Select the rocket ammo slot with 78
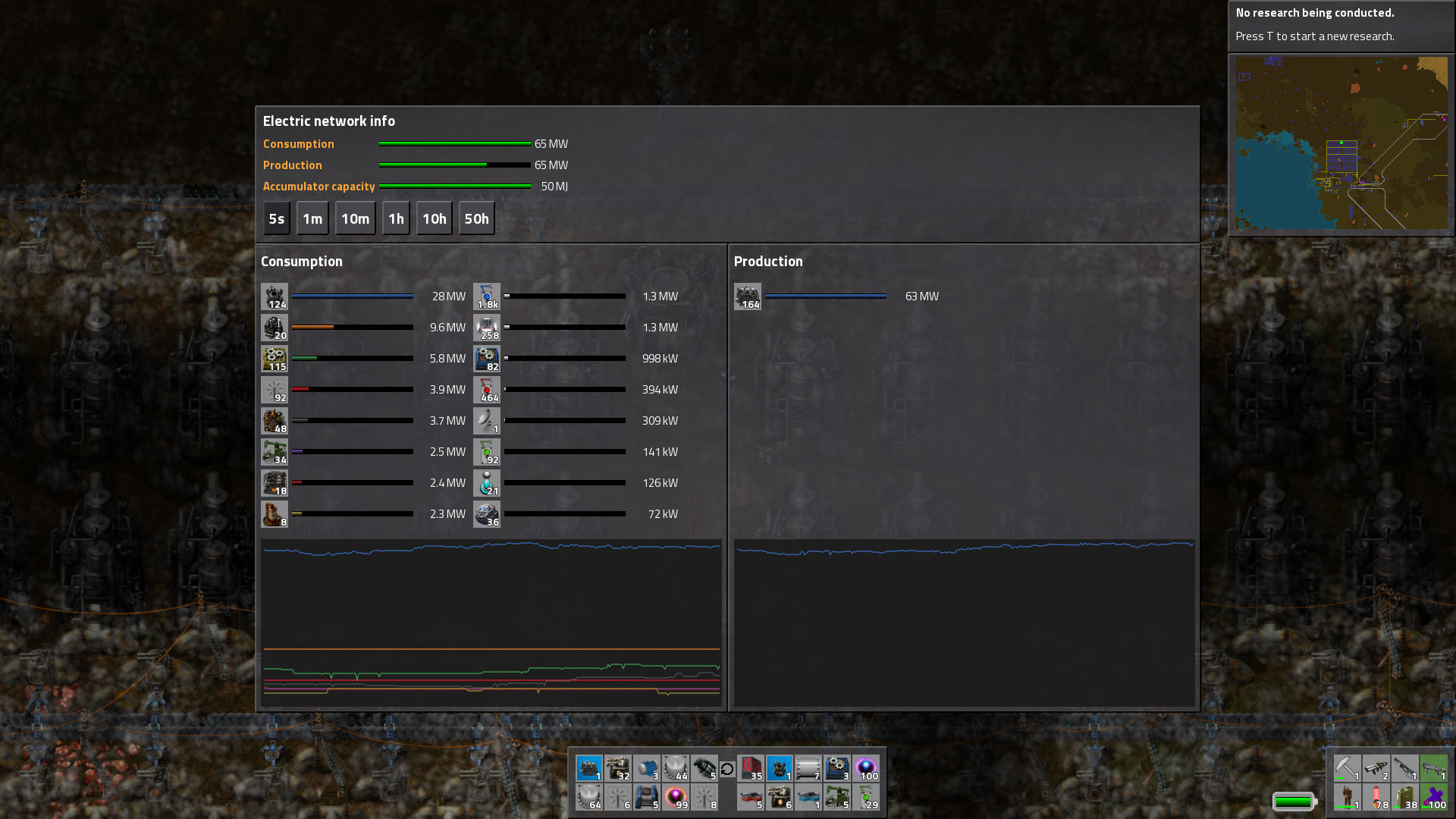1456x819 pixels. coord(1376,797)
